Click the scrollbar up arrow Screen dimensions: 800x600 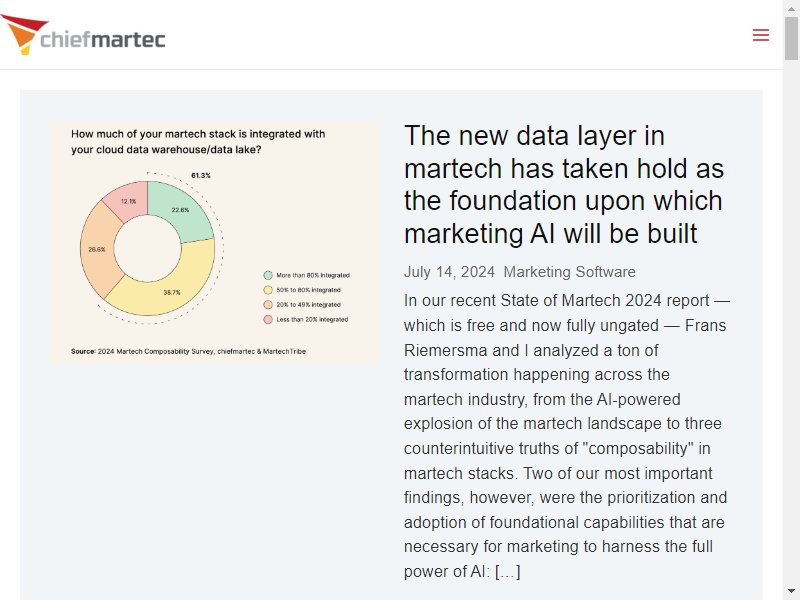pos(791,8)
